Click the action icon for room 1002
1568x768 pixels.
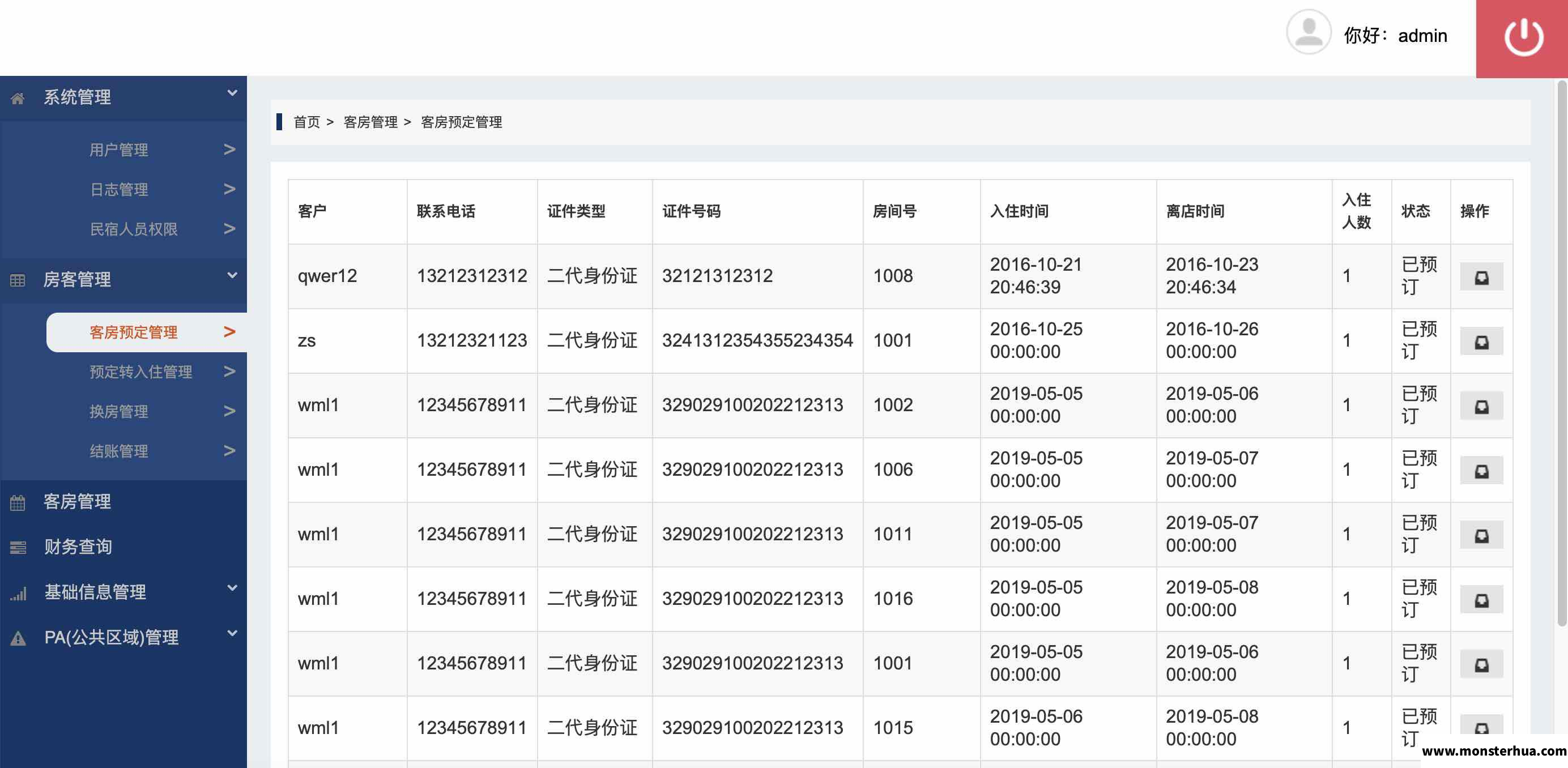coord(1481,407)
